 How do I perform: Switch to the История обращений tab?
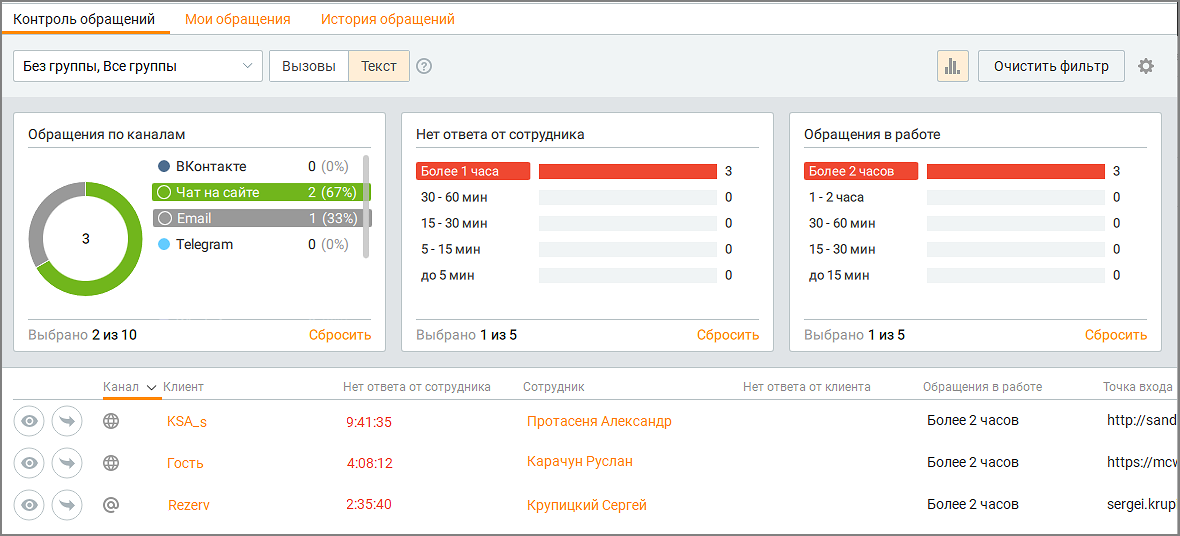tap(388, 19)
